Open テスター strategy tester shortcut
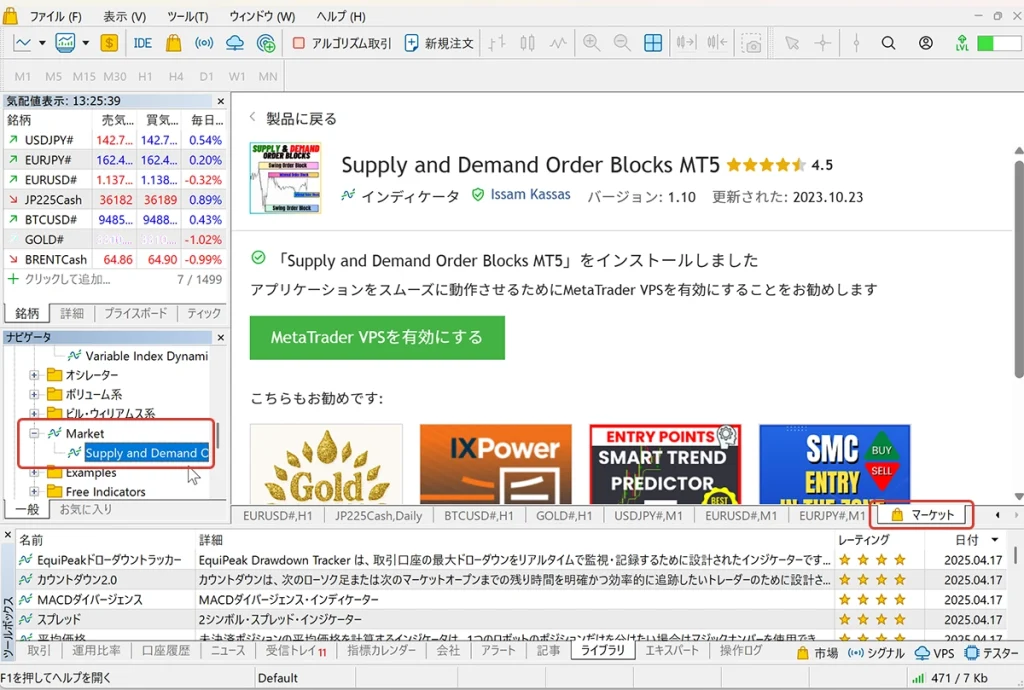 991,653
